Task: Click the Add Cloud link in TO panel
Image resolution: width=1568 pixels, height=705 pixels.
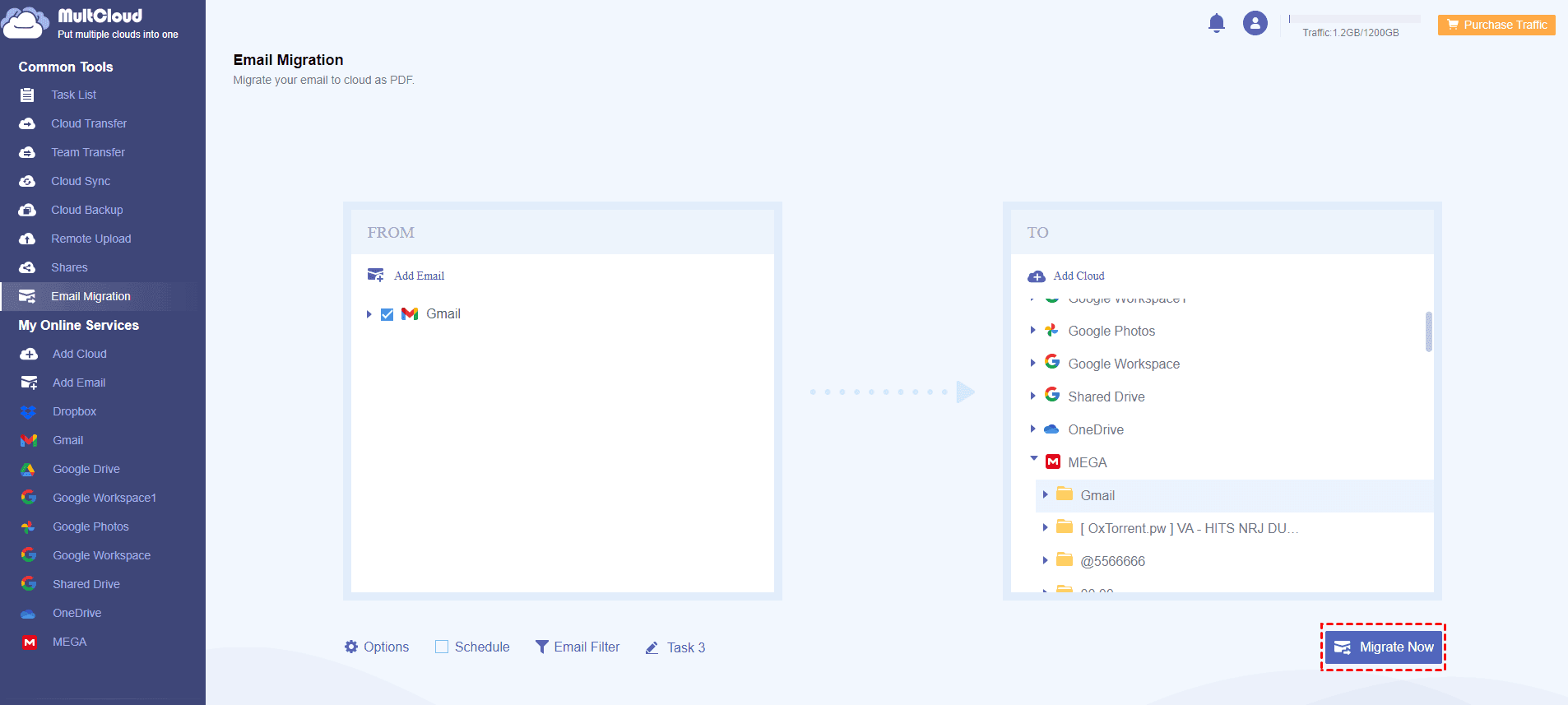Action: (x=1079, y=276)
